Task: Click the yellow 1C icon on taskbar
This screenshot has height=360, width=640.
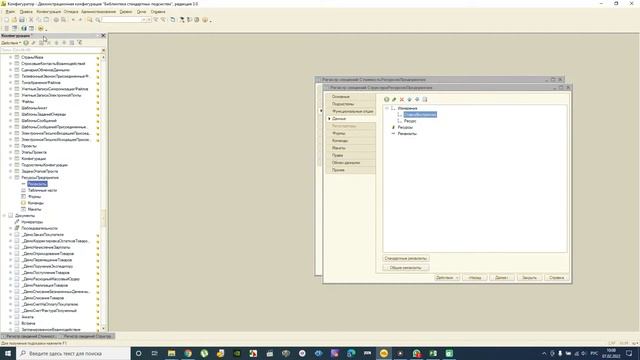Action: [384, 353]
